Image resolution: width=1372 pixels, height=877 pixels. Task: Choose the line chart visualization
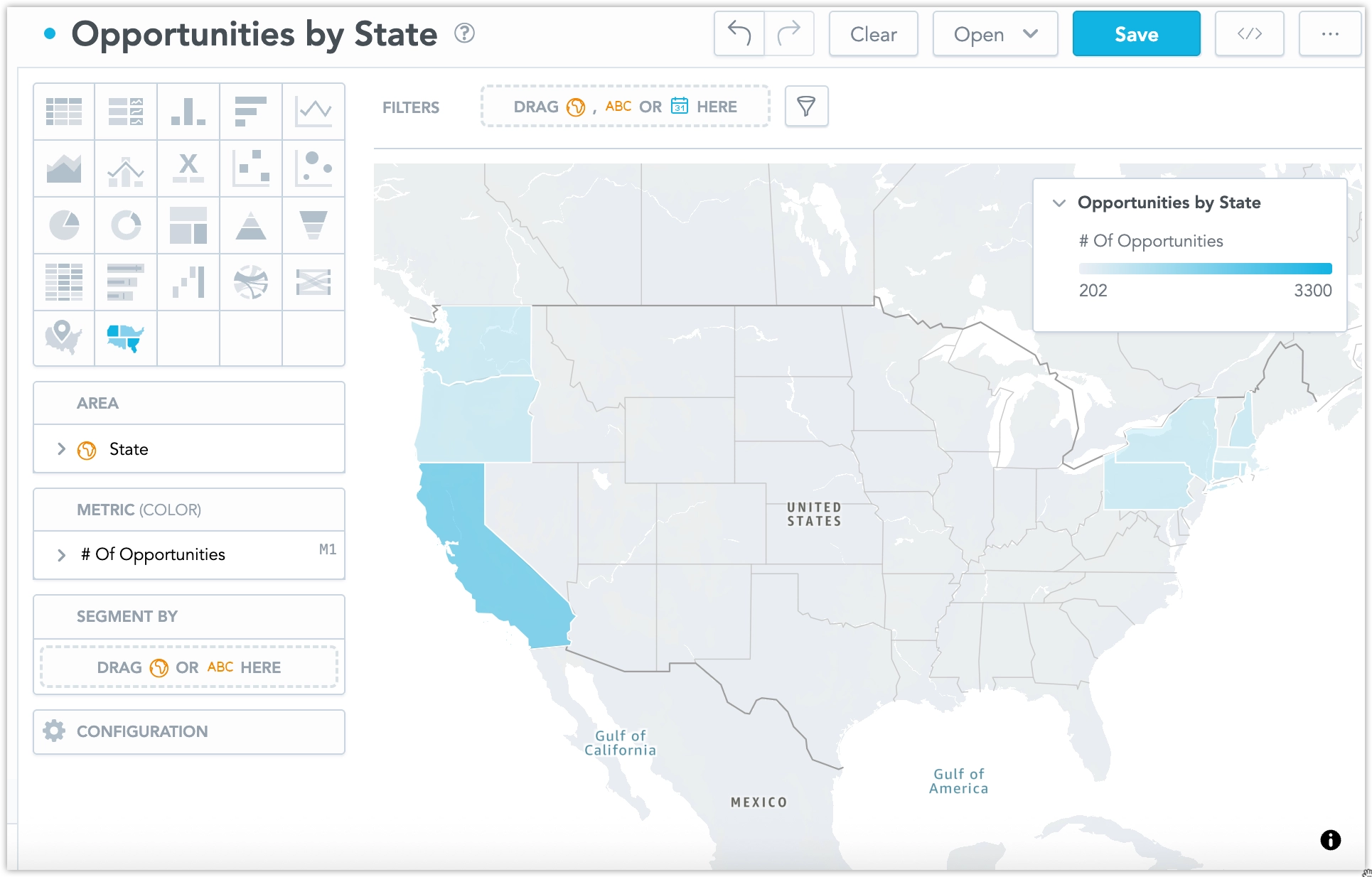coord(313,112)
